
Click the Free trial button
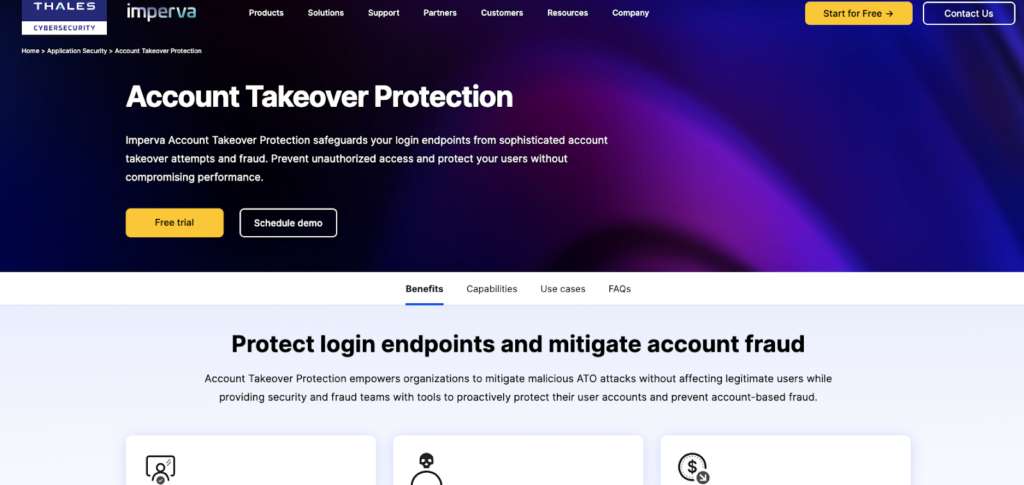click(x=174, y=223)
